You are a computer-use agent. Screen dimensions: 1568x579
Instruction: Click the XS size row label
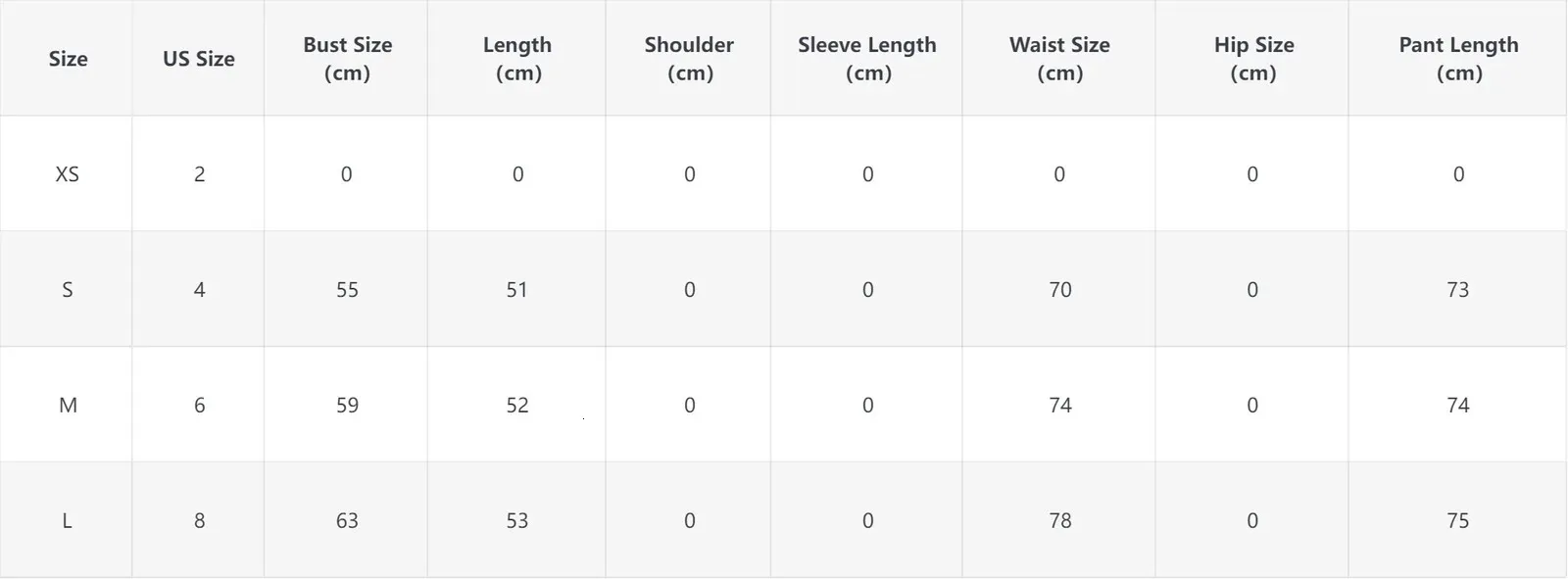coord(67,174)
